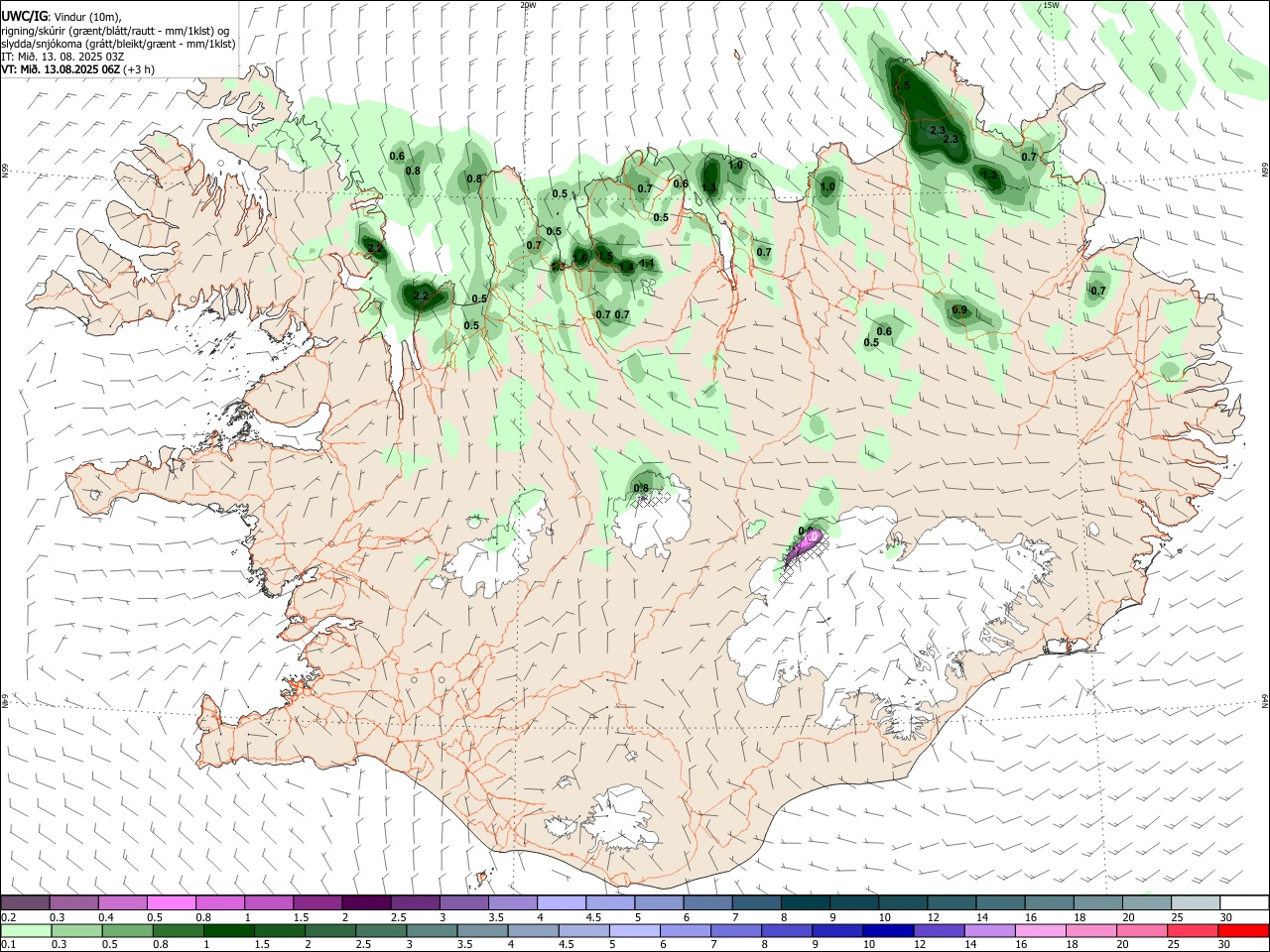Click the 'UWC/IG: Vindur (10m)' title text

click(61, 16)
